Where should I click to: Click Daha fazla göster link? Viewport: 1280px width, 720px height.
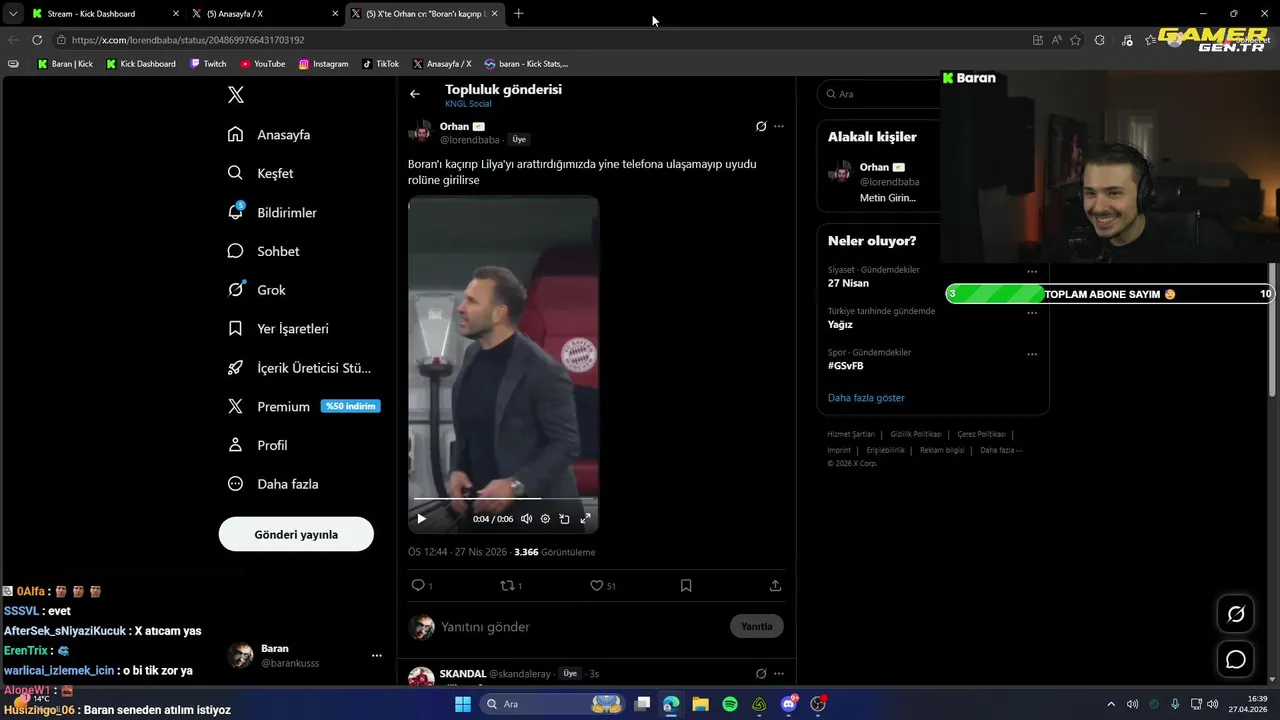[x=866, y=398]
